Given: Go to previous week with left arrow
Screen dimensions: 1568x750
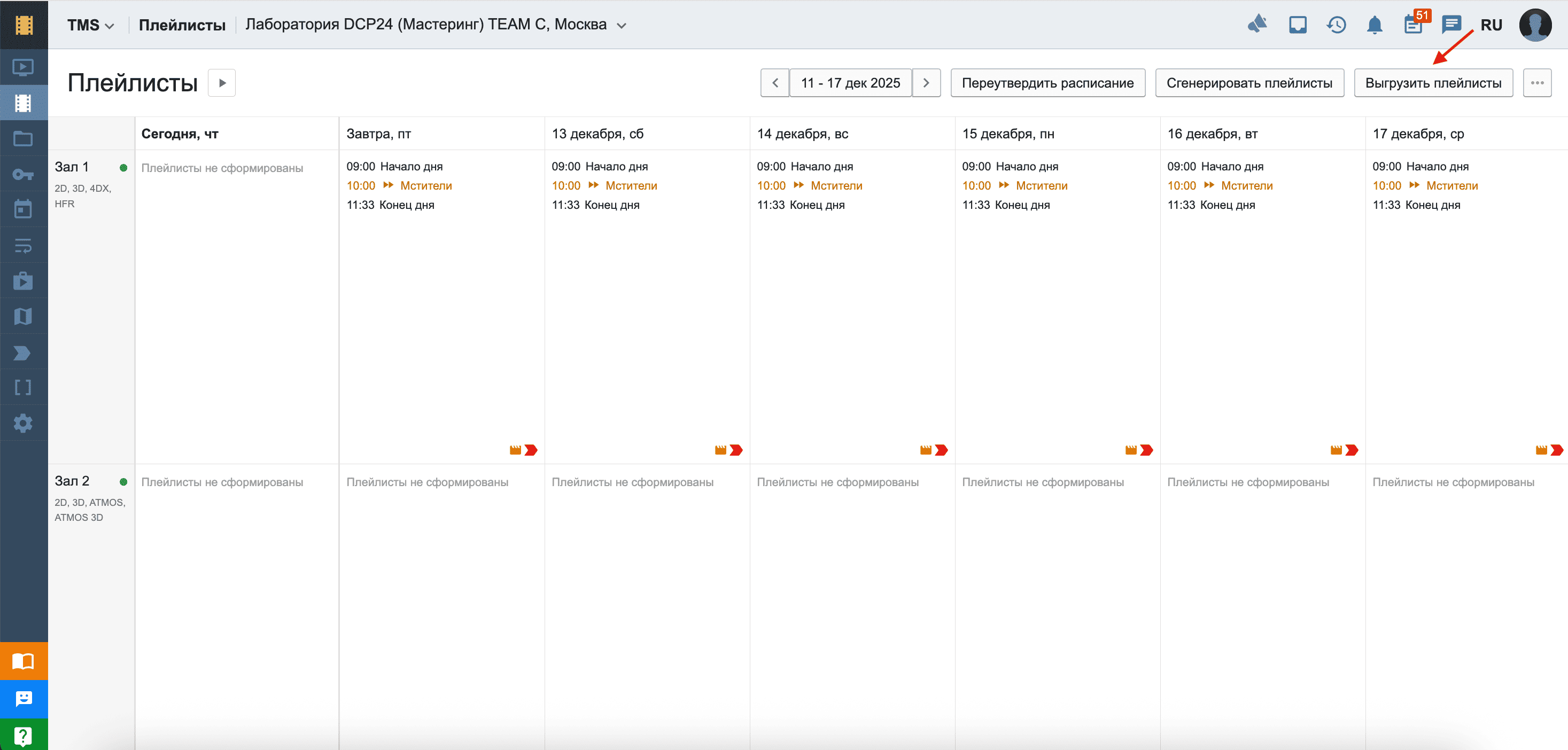Looking at the screenshot, I should 775,83.
